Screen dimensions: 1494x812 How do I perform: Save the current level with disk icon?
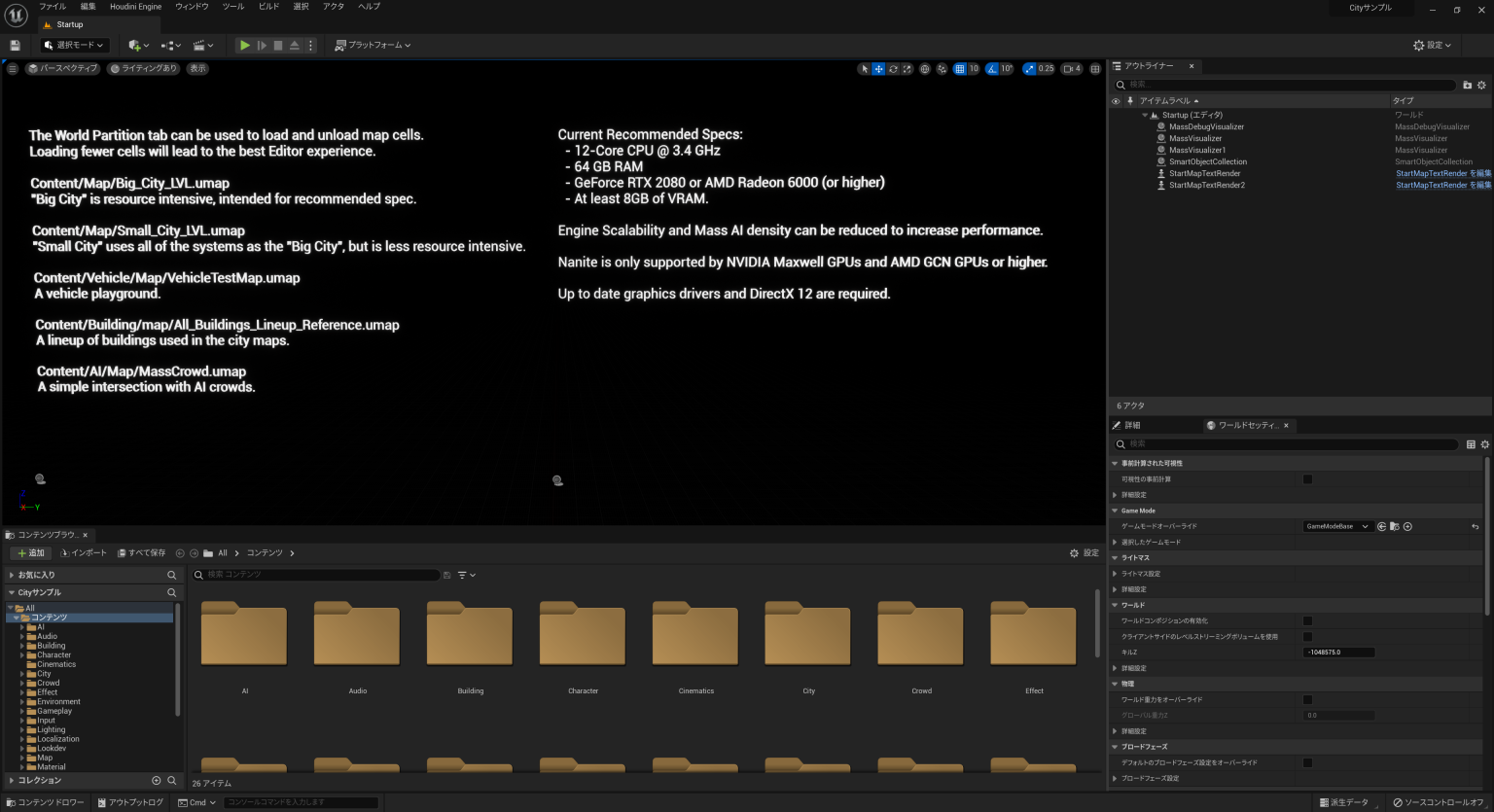tap(15, 45)
